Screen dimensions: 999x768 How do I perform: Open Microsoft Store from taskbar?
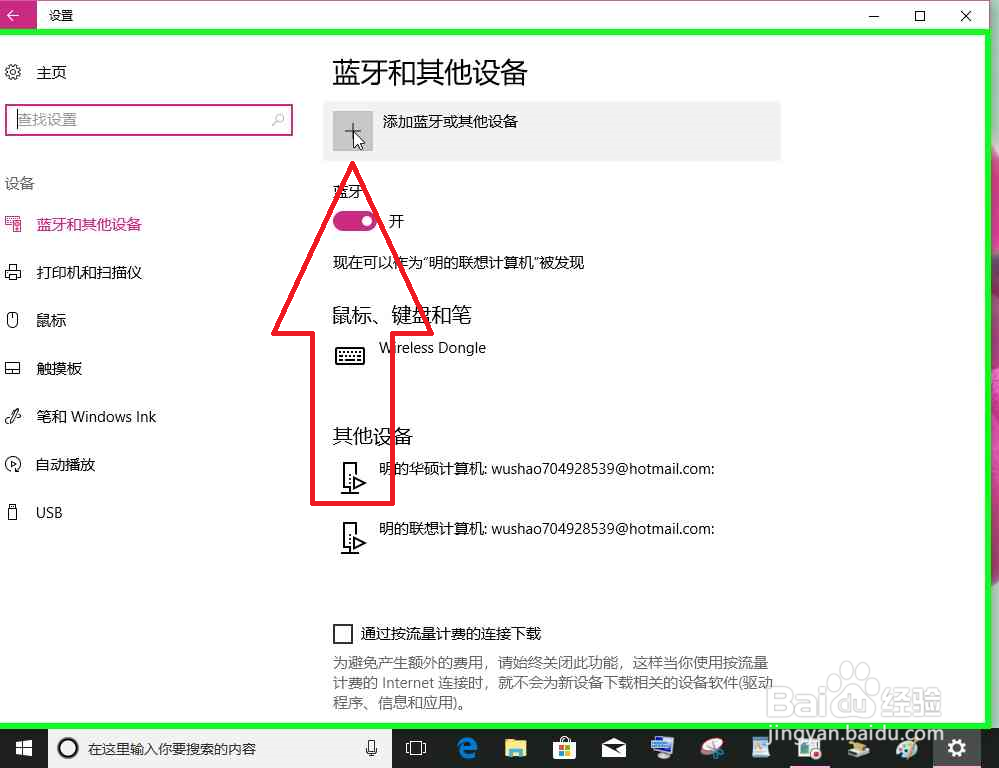(564, 748)
